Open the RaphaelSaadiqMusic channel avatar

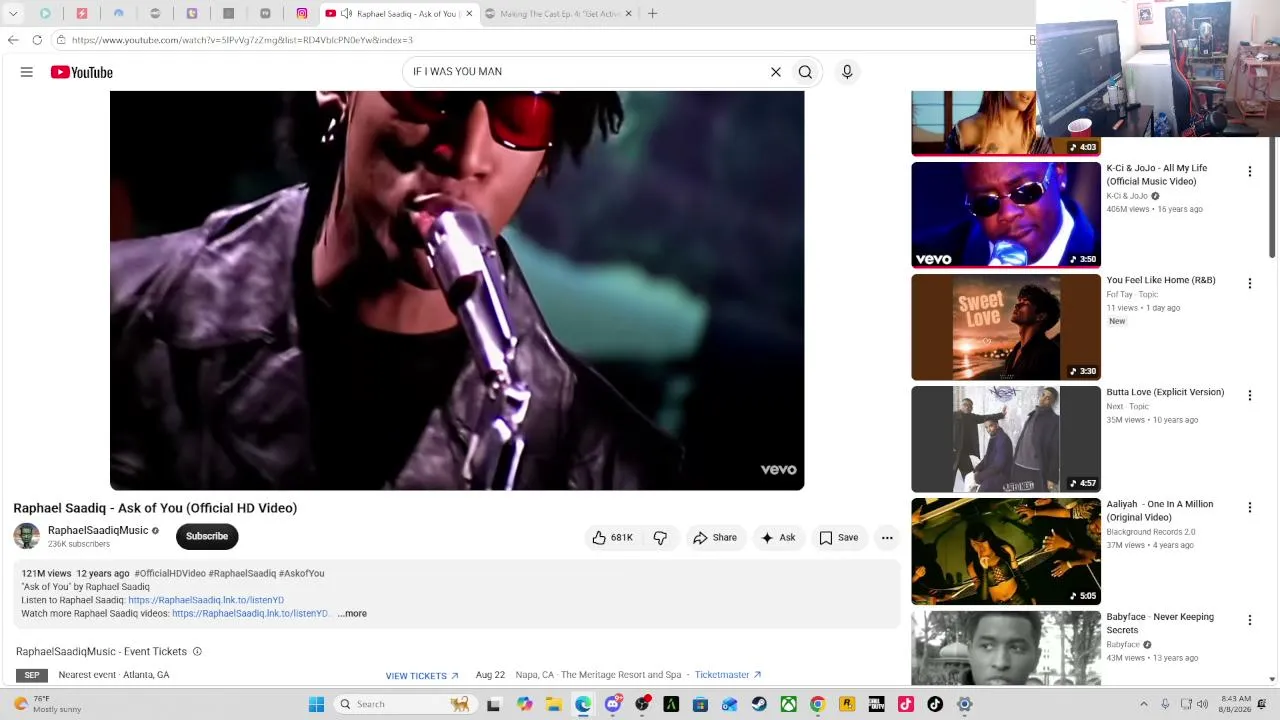pos(27,536)
